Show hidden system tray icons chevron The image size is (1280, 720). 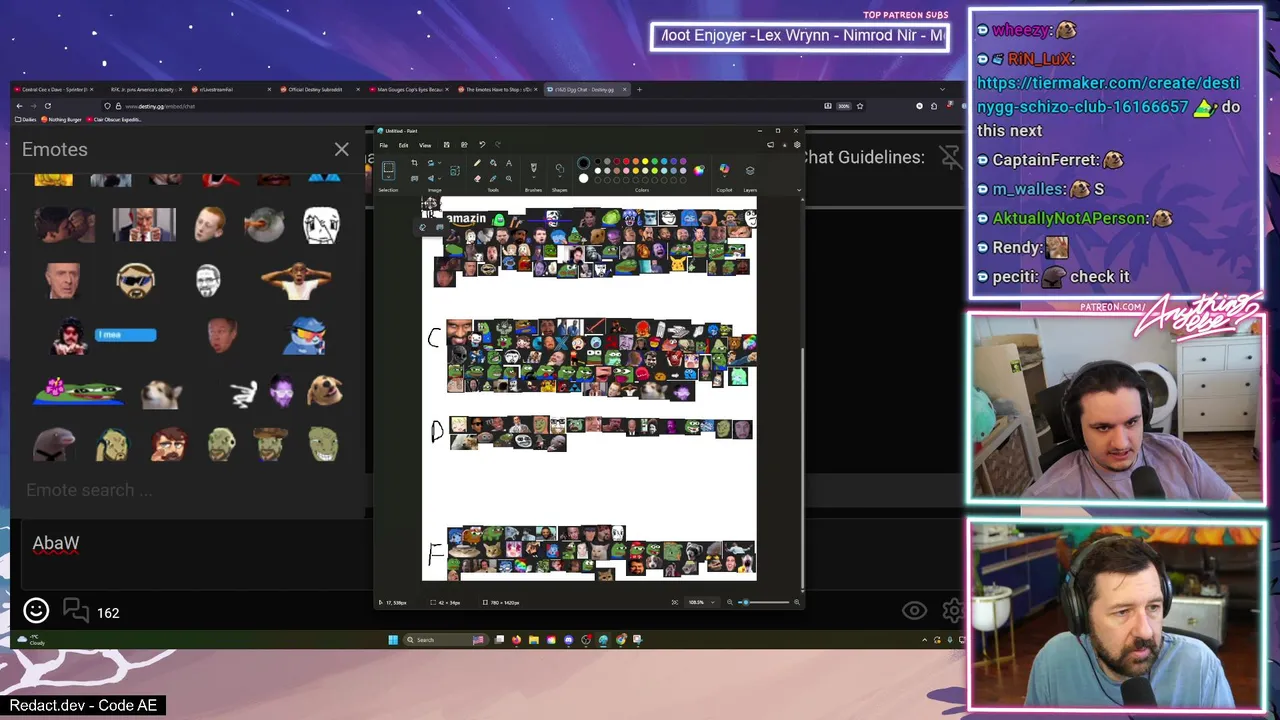click(x=925, y=640)
